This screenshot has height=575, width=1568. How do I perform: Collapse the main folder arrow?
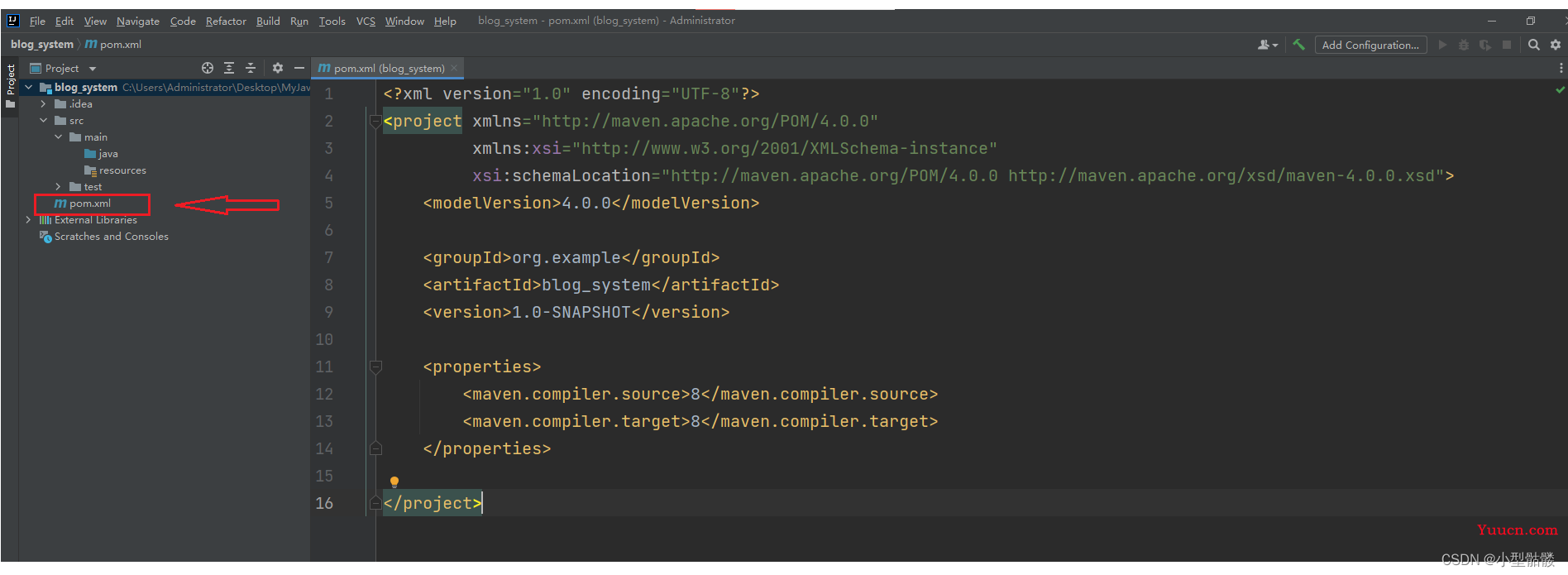coord(58,137)
